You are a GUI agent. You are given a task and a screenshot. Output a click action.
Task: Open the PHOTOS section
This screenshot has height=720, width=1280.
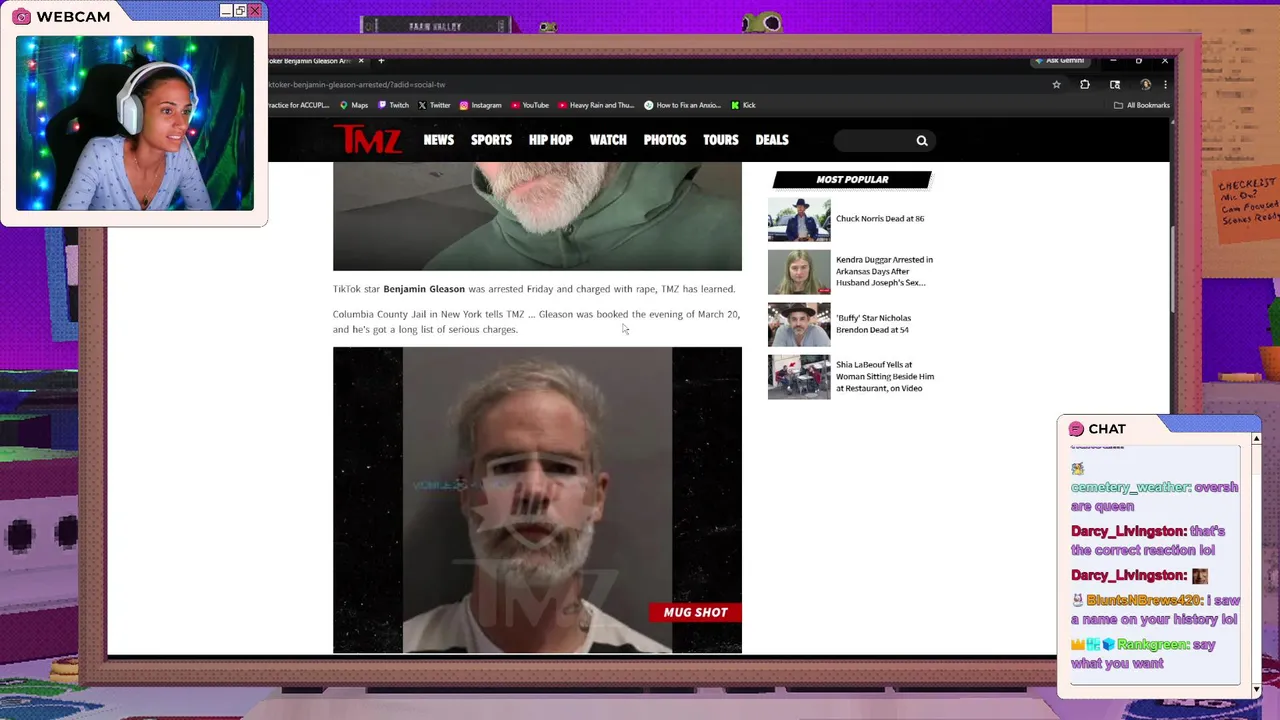665,140
